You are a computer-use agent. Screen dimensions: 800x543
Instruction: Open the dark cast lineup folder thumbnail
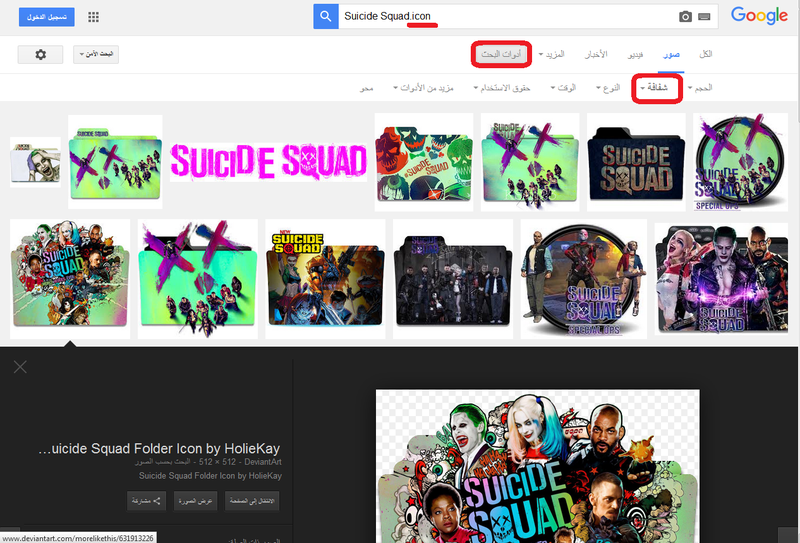pyautogui.click(x=453, y=279)
